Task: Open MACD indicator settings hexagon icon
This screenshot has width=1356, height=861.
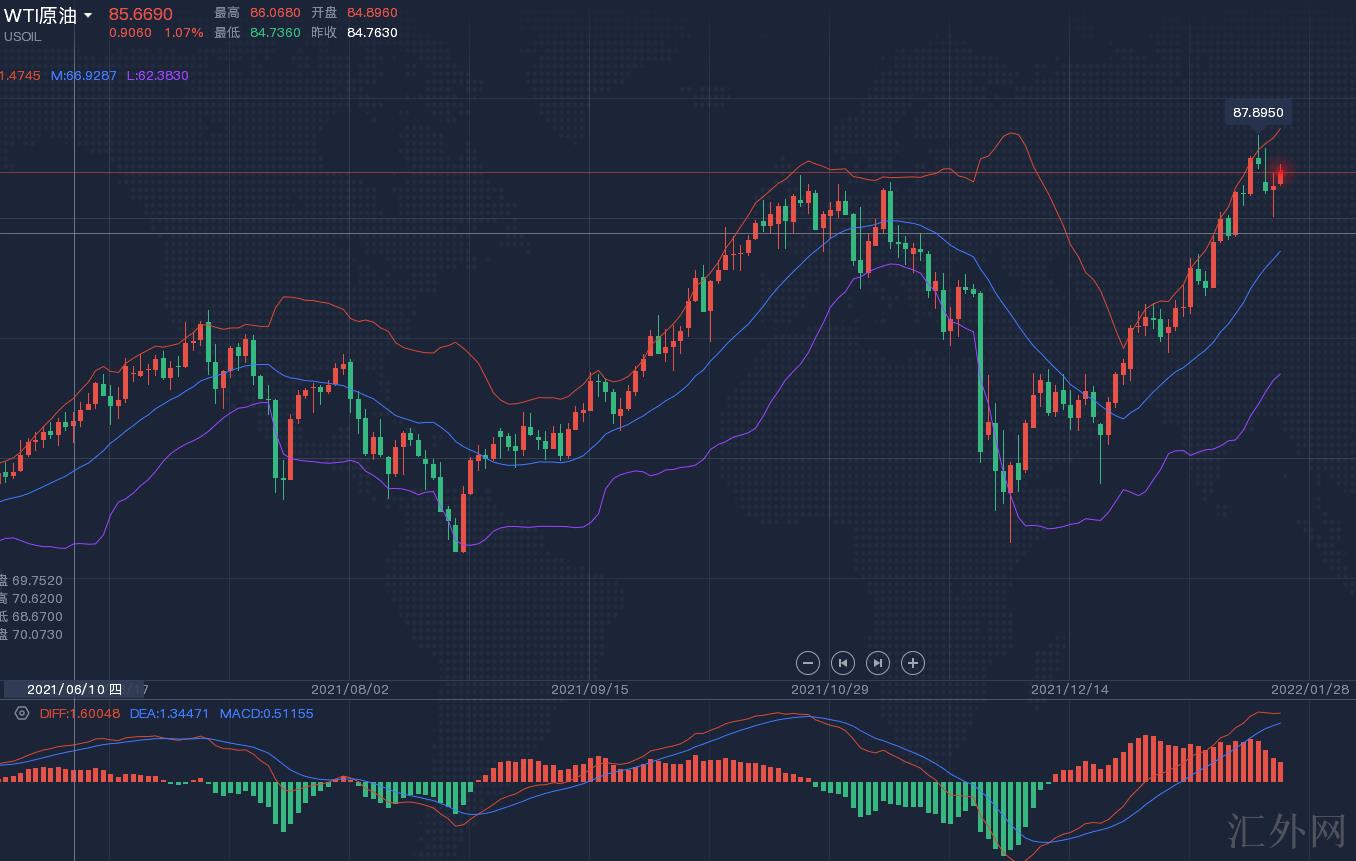Action: [x=21, y=713]
